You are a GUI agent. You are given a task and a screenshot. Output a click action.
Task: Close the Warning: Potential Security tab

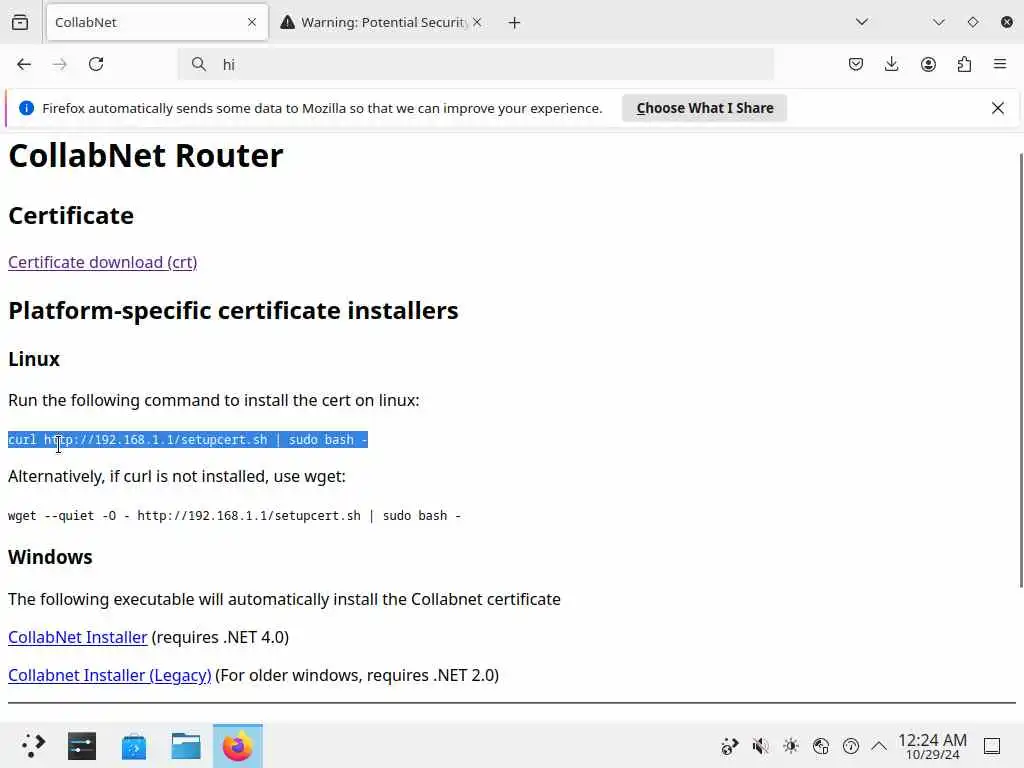(477, 22)
